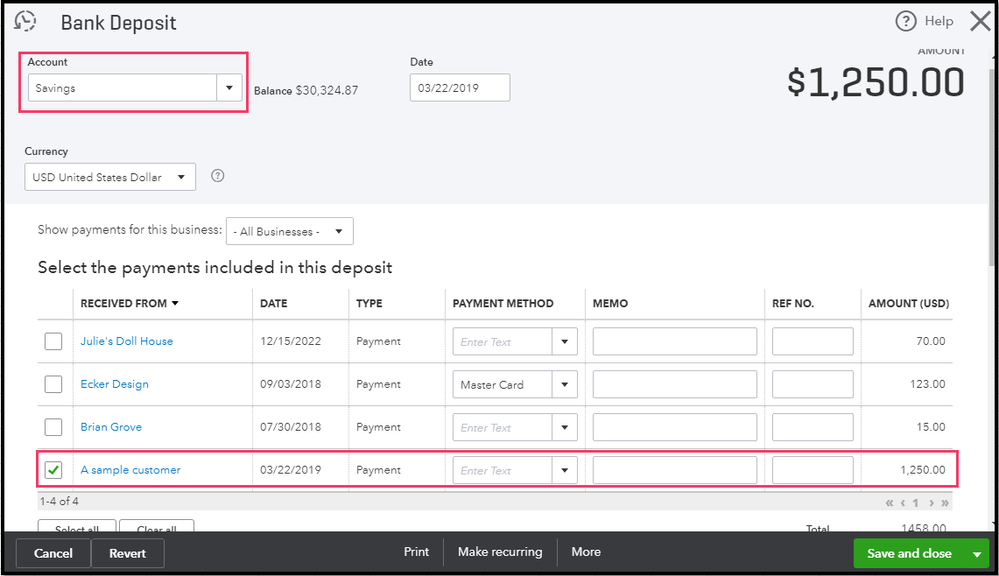
Task: Open the Ecker Design customer link
Action: [x=115, y=384]
